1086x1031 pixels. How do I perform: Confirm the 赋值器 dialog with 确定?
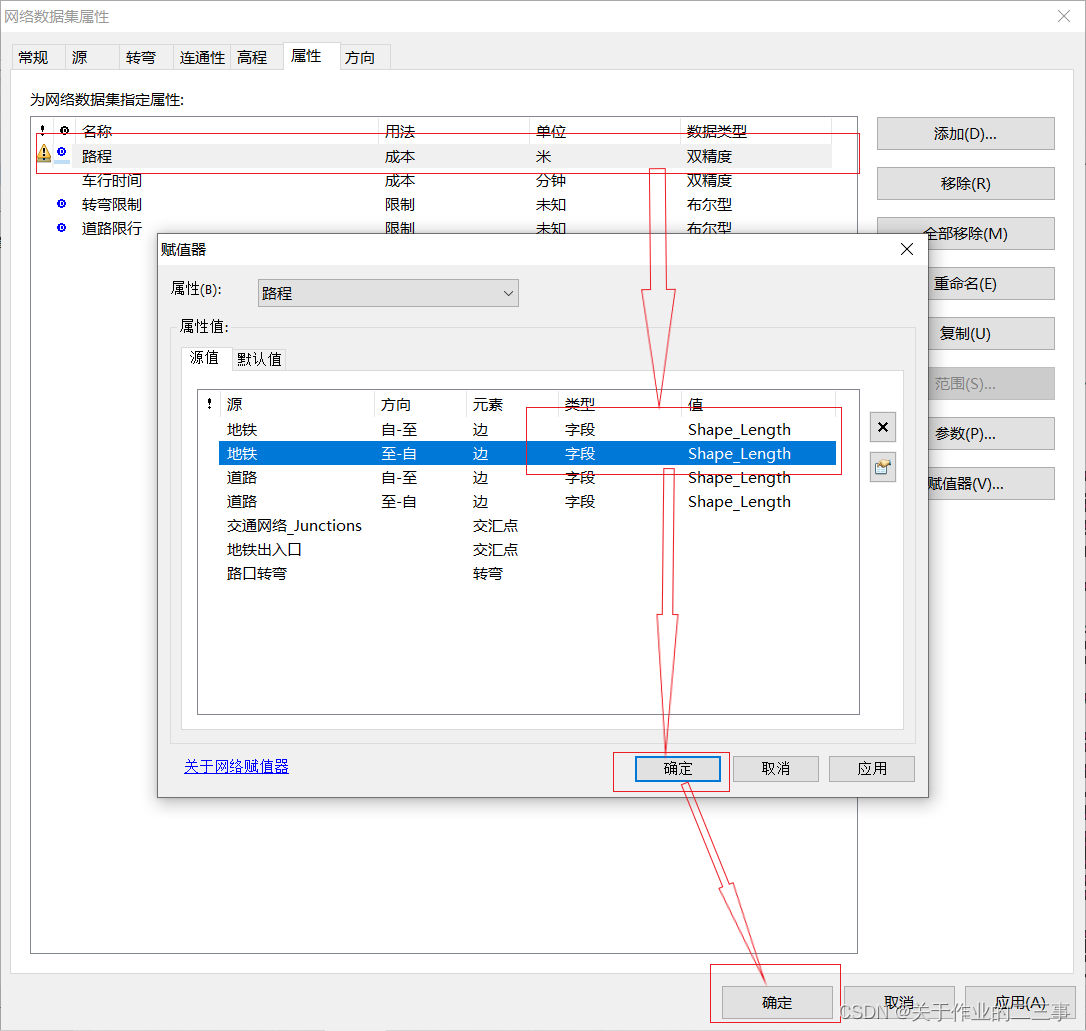click(x=677, y=769)
